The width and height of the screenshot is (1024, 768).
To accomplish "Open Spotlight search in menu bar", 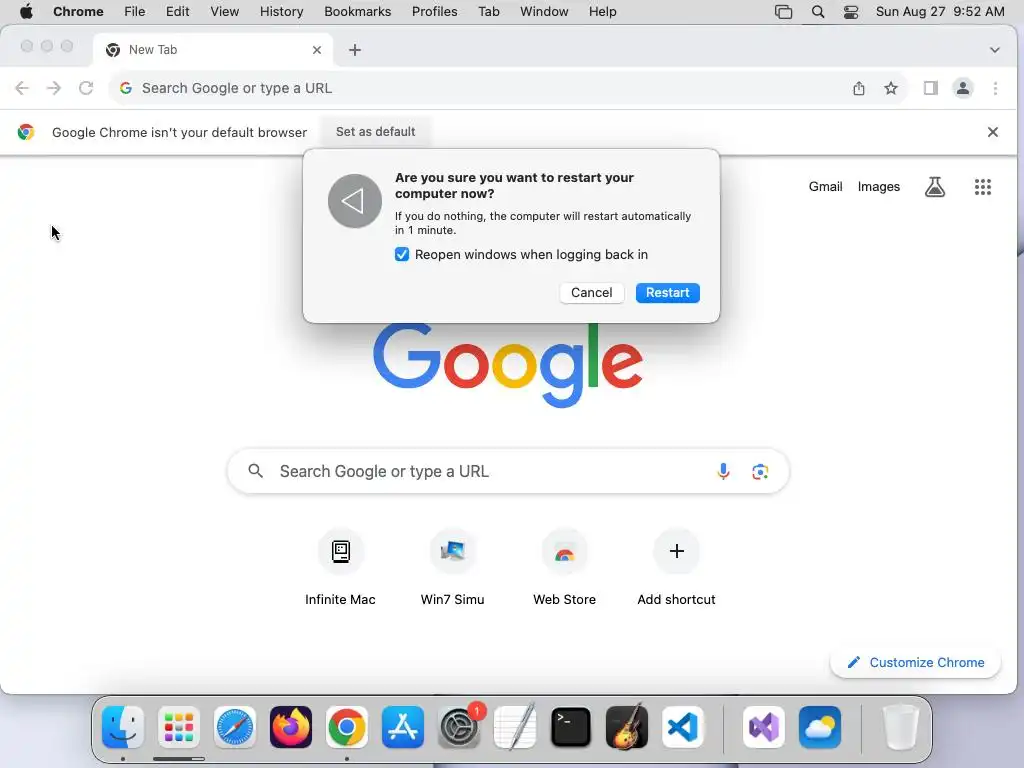I will coord(818,12).
